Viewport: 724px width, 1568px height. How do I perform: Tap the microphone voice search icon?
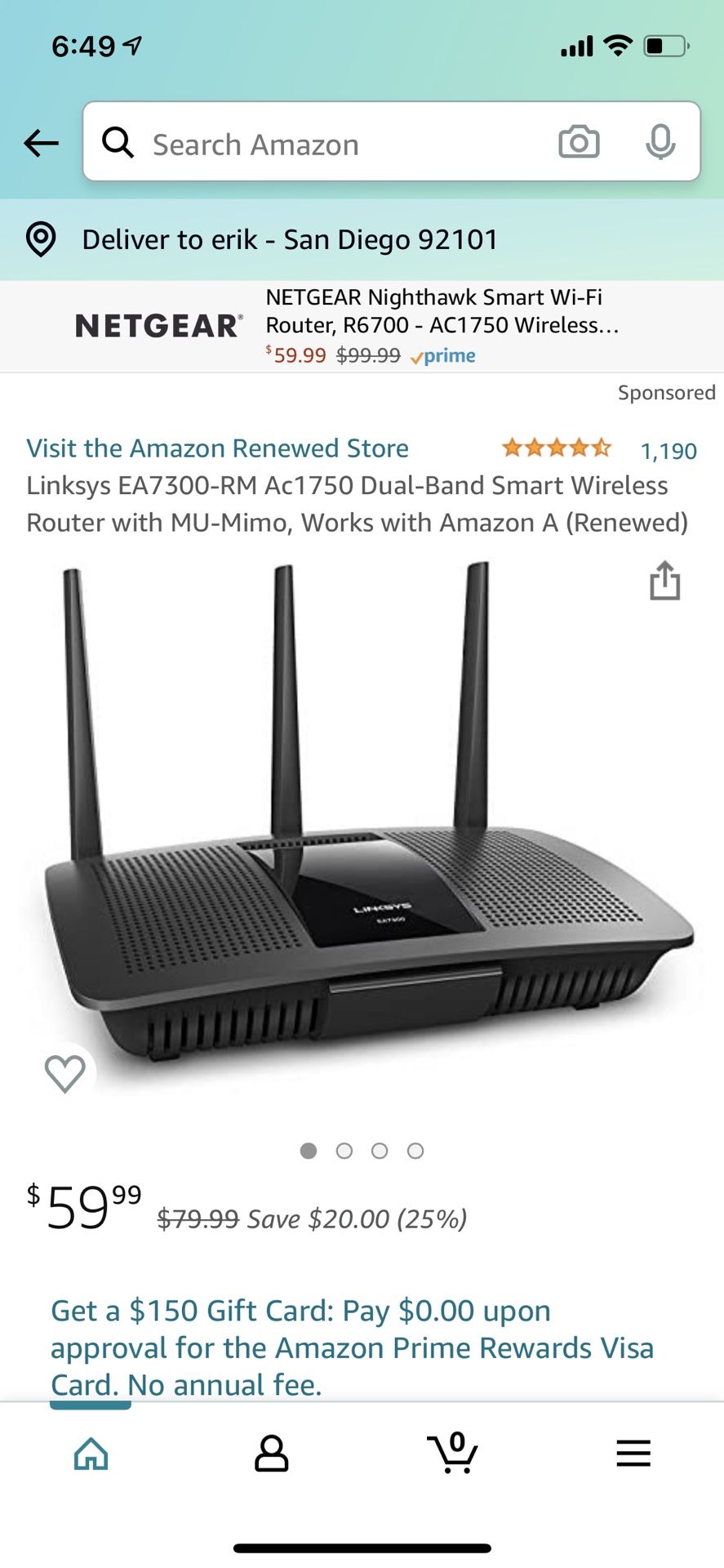coord(660,142)
